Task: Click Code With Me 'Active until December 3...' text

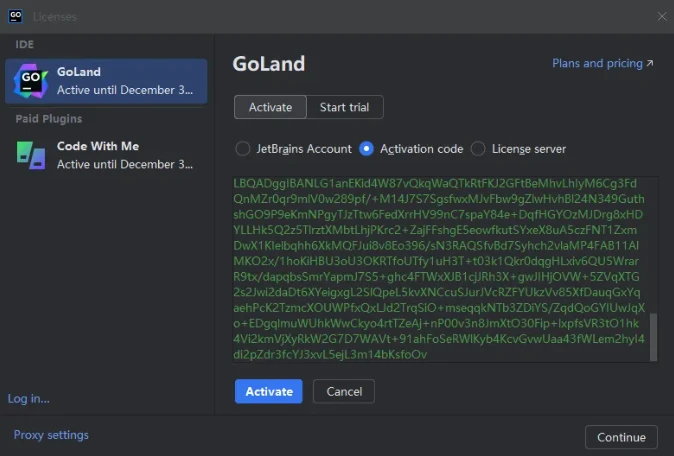Action: click(x=125, y=164)
